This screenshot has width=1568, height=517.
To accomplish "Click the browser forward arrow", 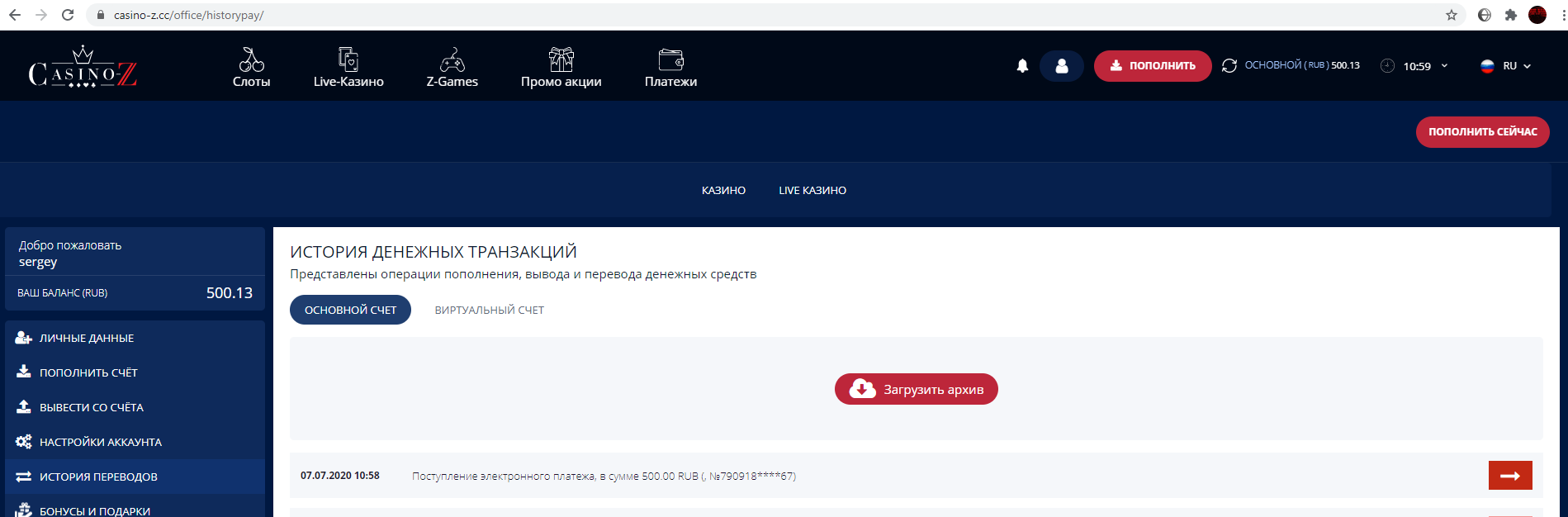I will coord(41,15).
